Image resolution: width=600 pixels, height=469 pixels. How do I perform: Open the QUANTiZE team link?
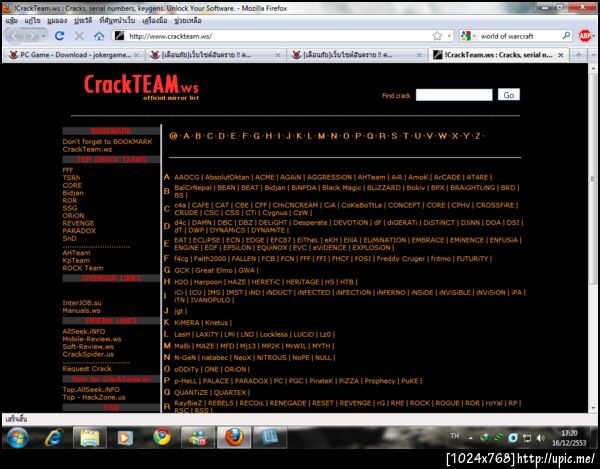tap(191, 393)
